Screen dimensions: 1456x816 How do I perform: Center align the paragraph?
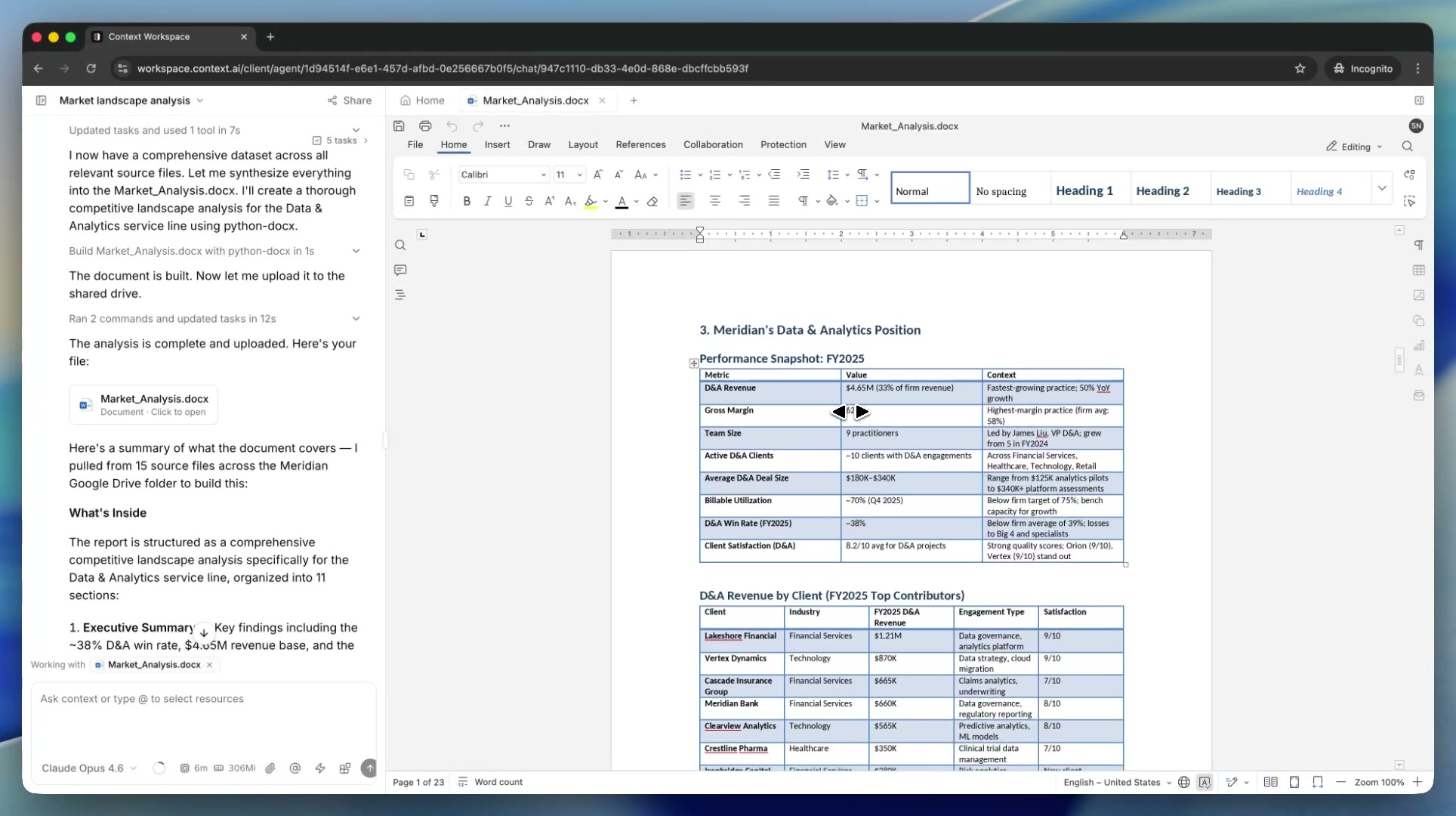(714, 201)
